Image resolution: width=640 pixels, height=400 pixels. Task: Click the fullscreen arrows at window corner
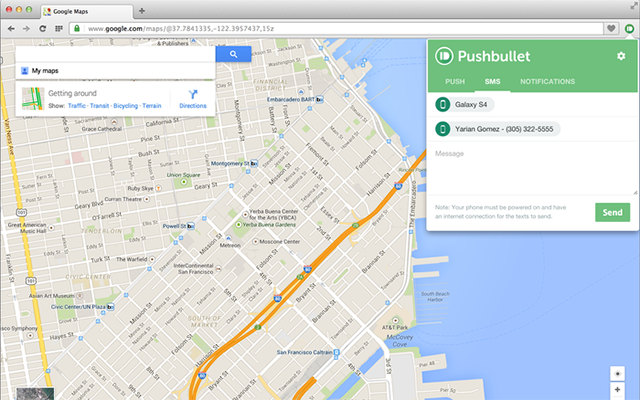click(633, 6)
